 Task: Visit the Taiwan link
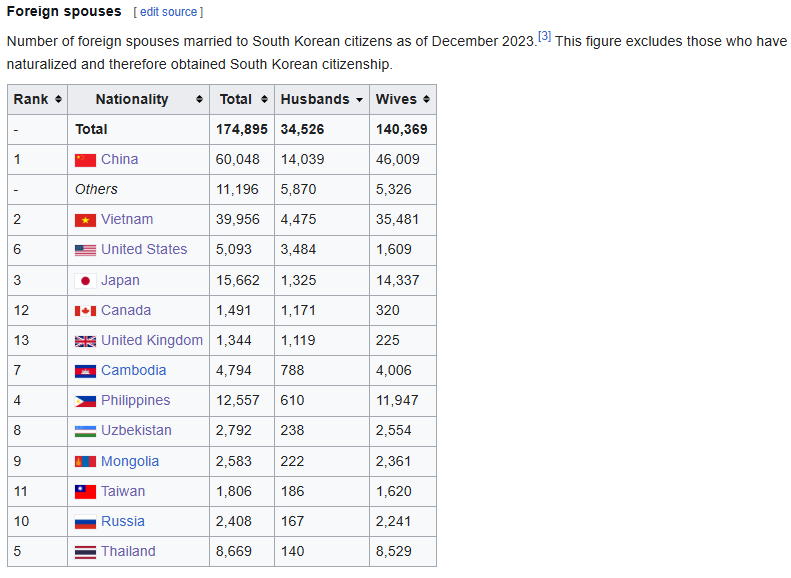[123, 491]
